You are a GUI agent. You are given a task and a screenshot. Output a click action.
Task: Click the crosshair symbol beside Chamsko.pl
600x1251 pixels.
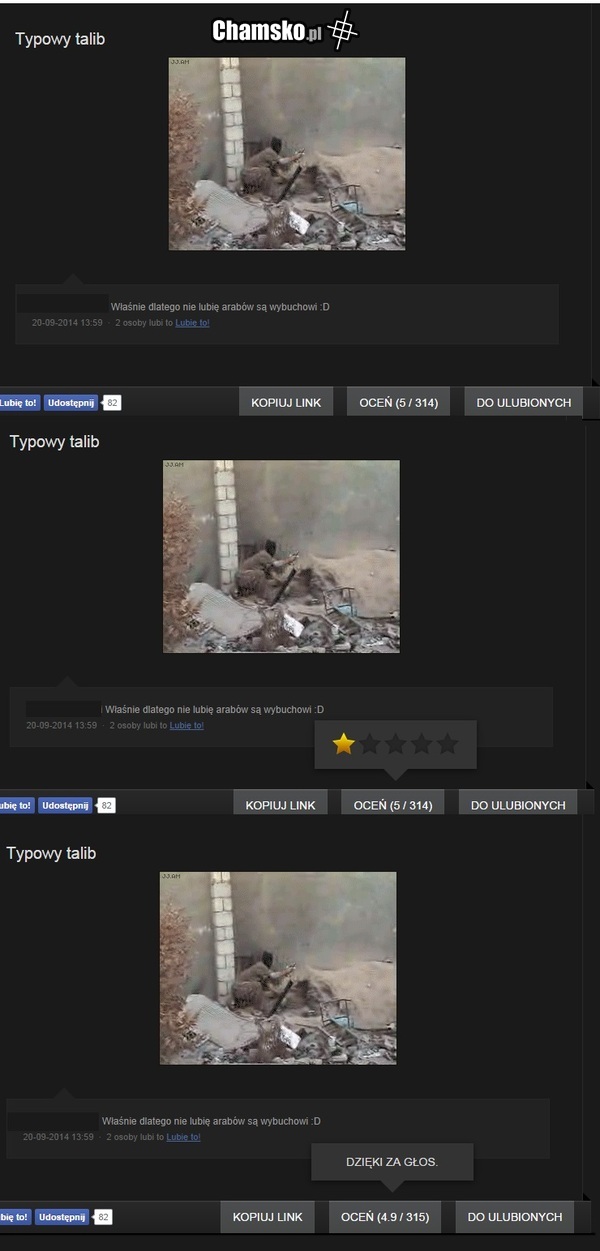(343, 30)
